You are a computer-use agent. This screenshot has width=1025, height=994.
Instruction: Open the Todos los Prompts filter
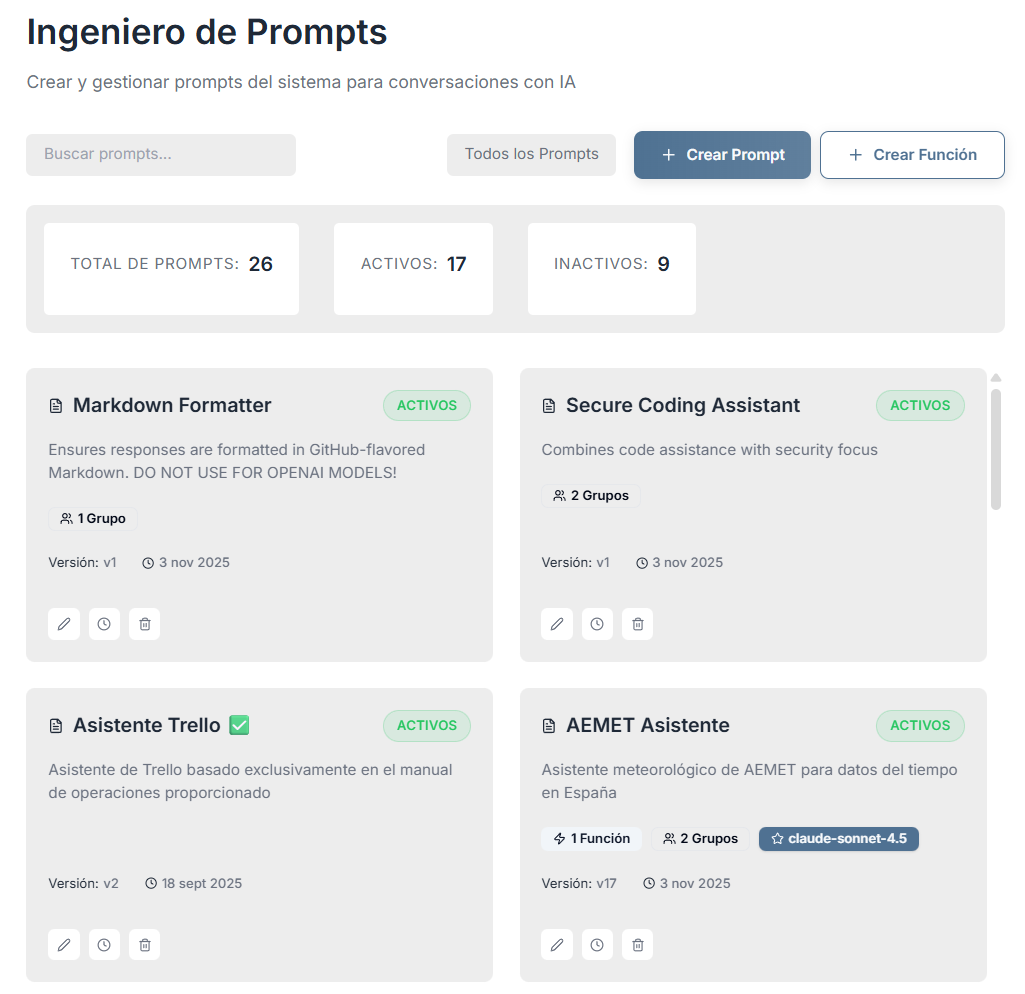[531, 154]
